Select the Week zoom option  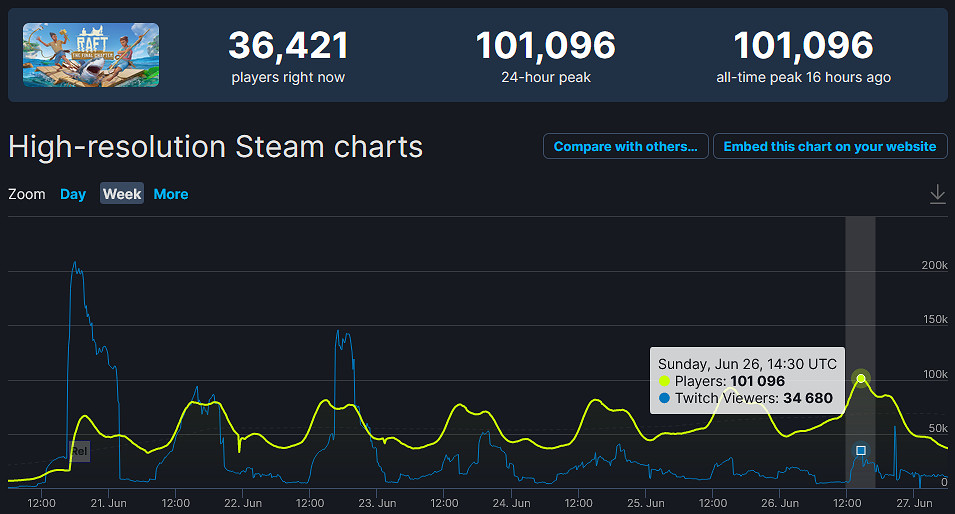[x=122, y=194]
